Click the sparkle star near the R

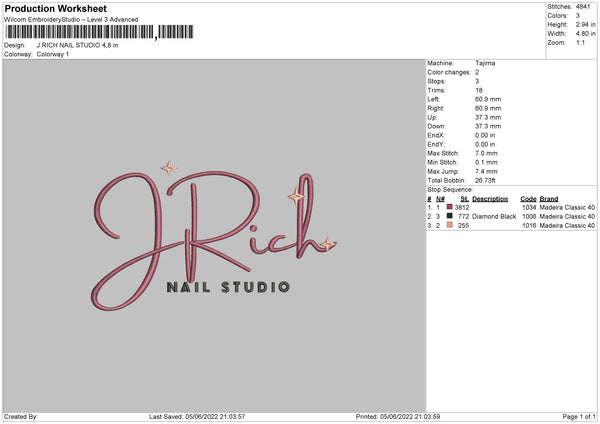tap(296, 197)
